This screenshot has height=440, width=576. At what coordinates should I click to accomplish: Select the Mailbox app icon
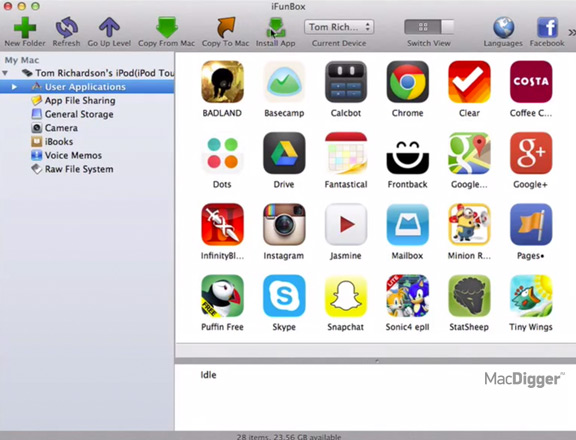click(407, 224)
